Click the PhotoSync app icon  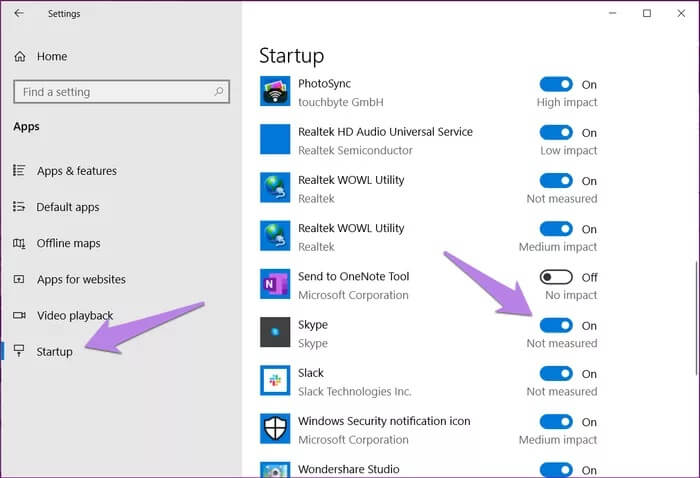(x=275, y=91)
